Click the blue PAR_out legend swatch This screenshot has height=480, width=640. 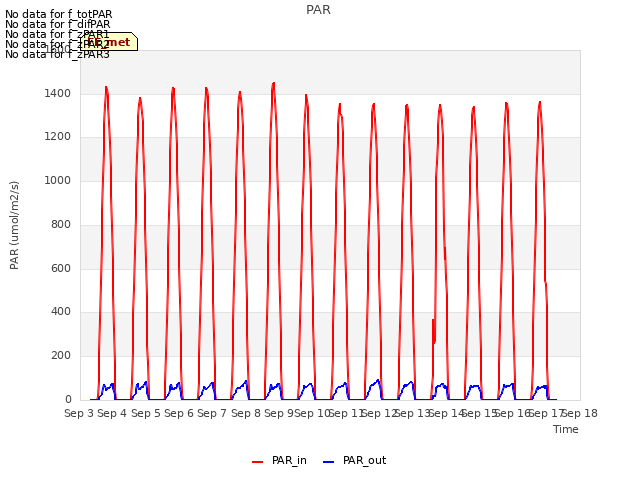point(329,462)
